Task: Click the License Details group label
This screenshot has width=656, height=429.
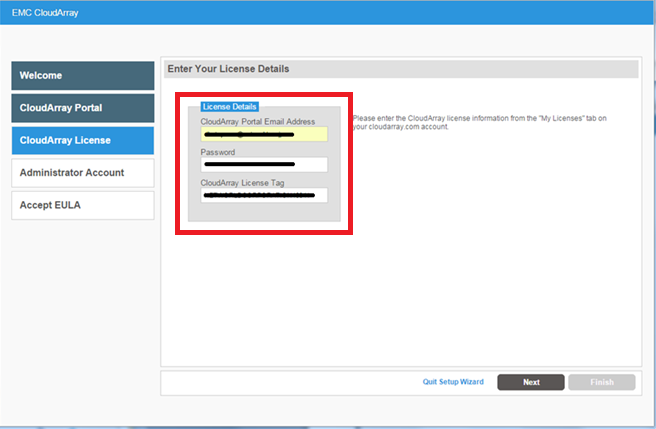Action: point(230,107)
